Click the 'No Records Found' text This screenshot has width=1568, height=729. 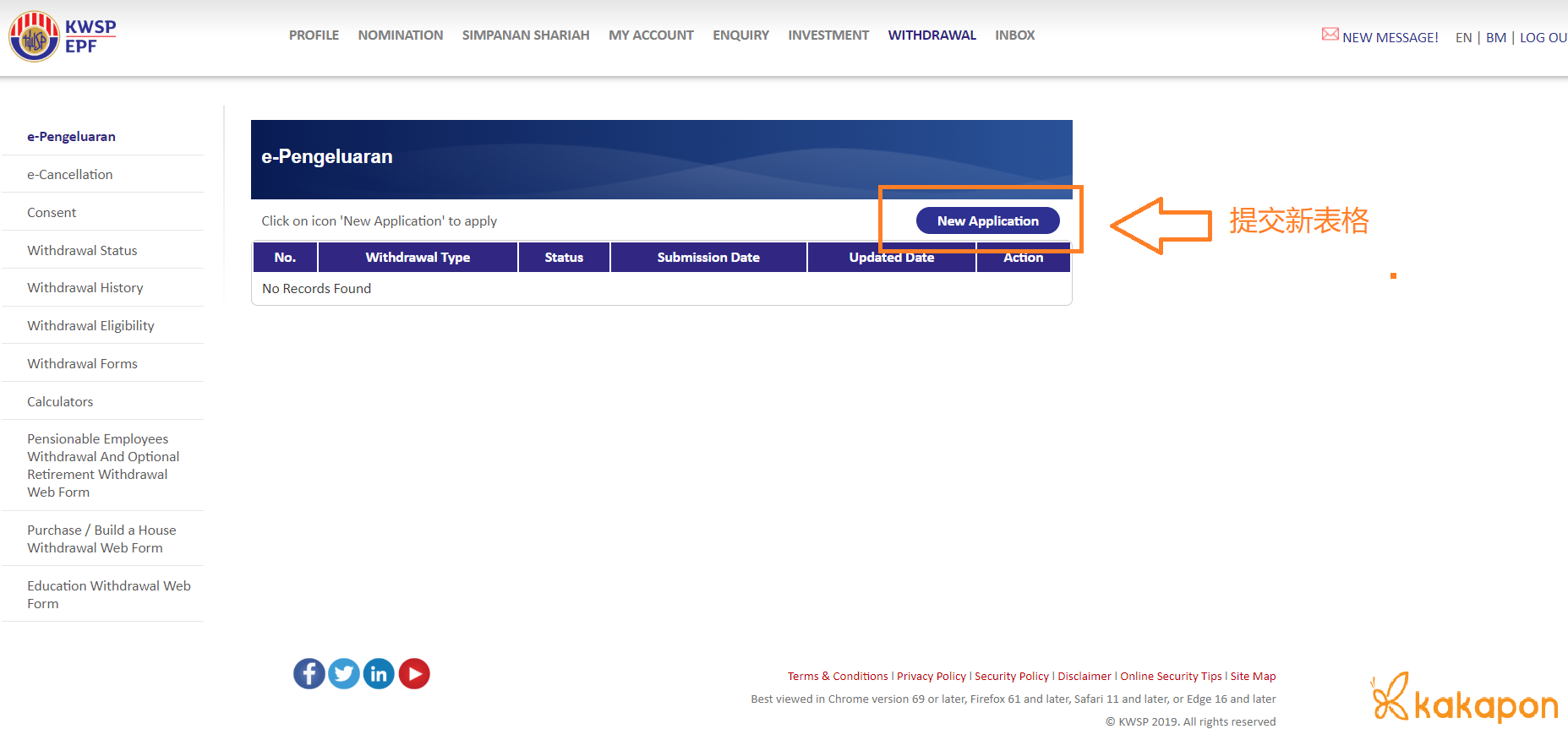(316, 289)
